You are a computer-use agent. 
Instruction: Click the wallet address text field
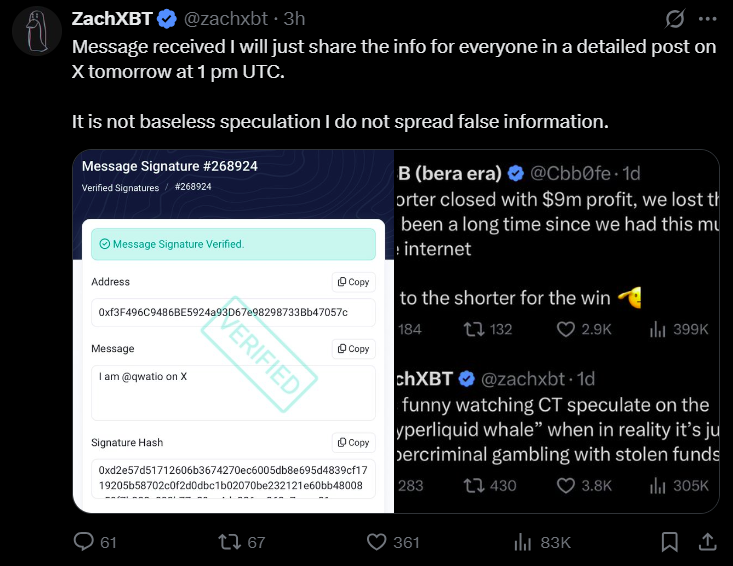pos(232,312)
